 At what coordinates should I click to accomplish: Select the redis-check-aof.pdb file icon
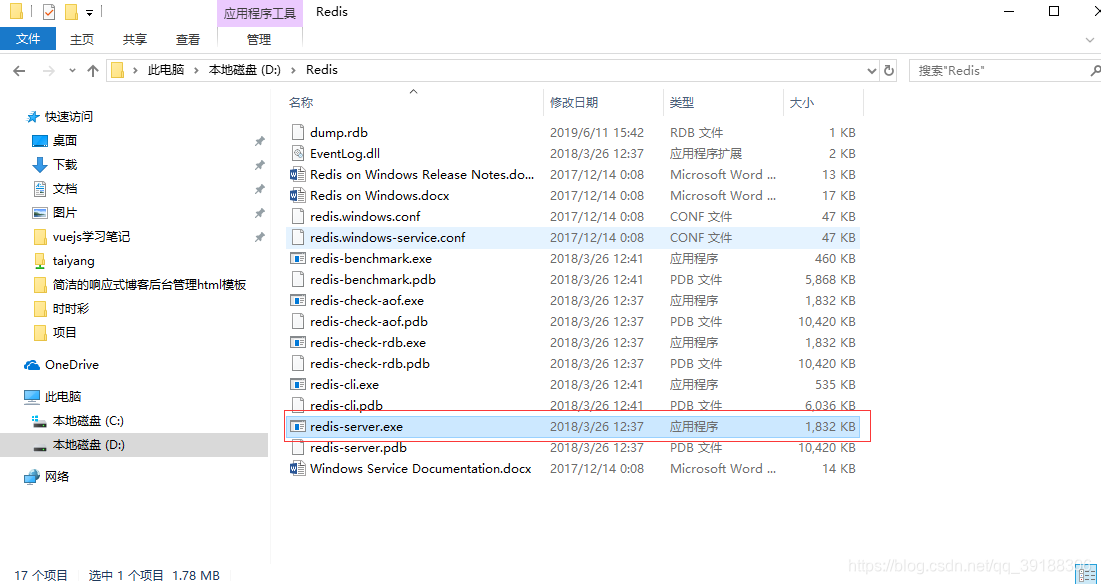tap(298, 322)
